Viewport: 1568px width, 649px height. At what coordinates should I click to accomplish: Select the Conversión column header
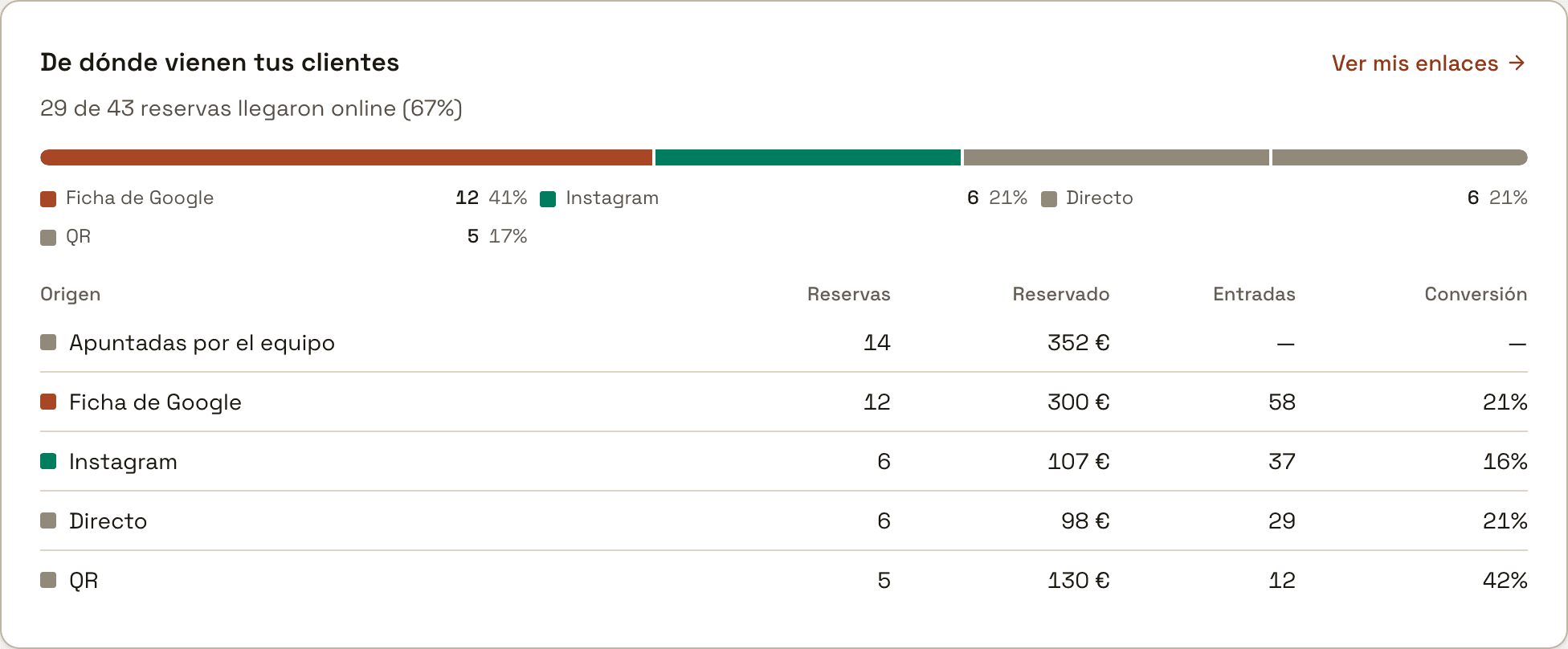pos(1476,294)
